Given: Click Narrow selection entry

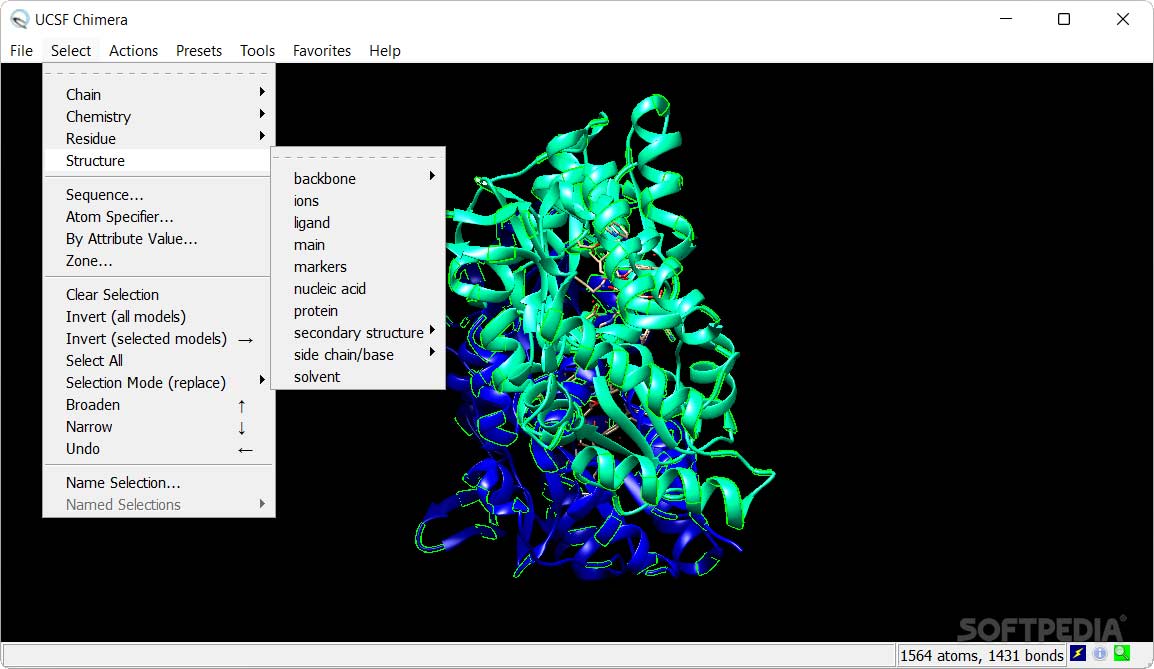Looking at the screenshot, I should point(157,427).
